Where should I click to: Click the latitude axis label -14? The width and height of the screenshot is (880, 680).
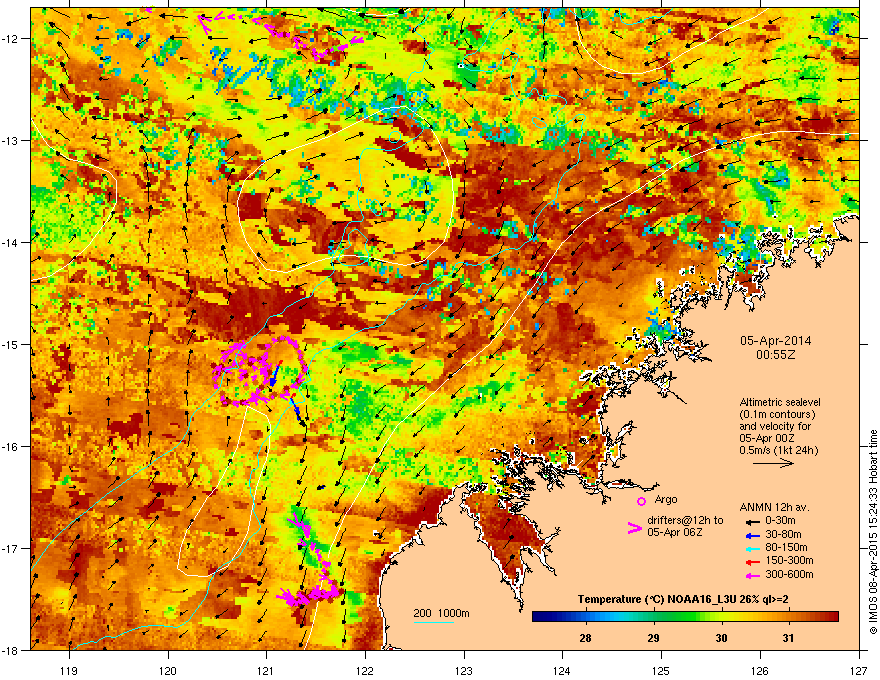11,242
